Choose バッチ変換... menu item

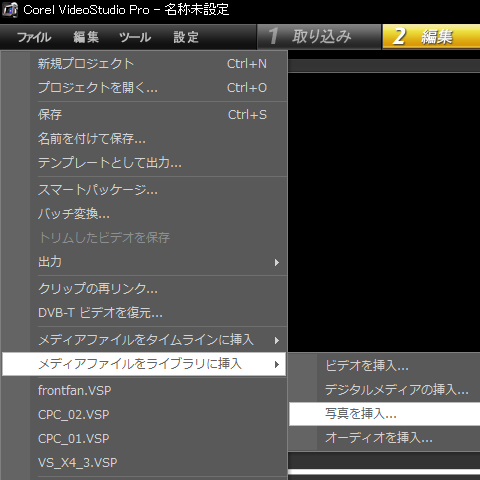(x=144, y=214)
